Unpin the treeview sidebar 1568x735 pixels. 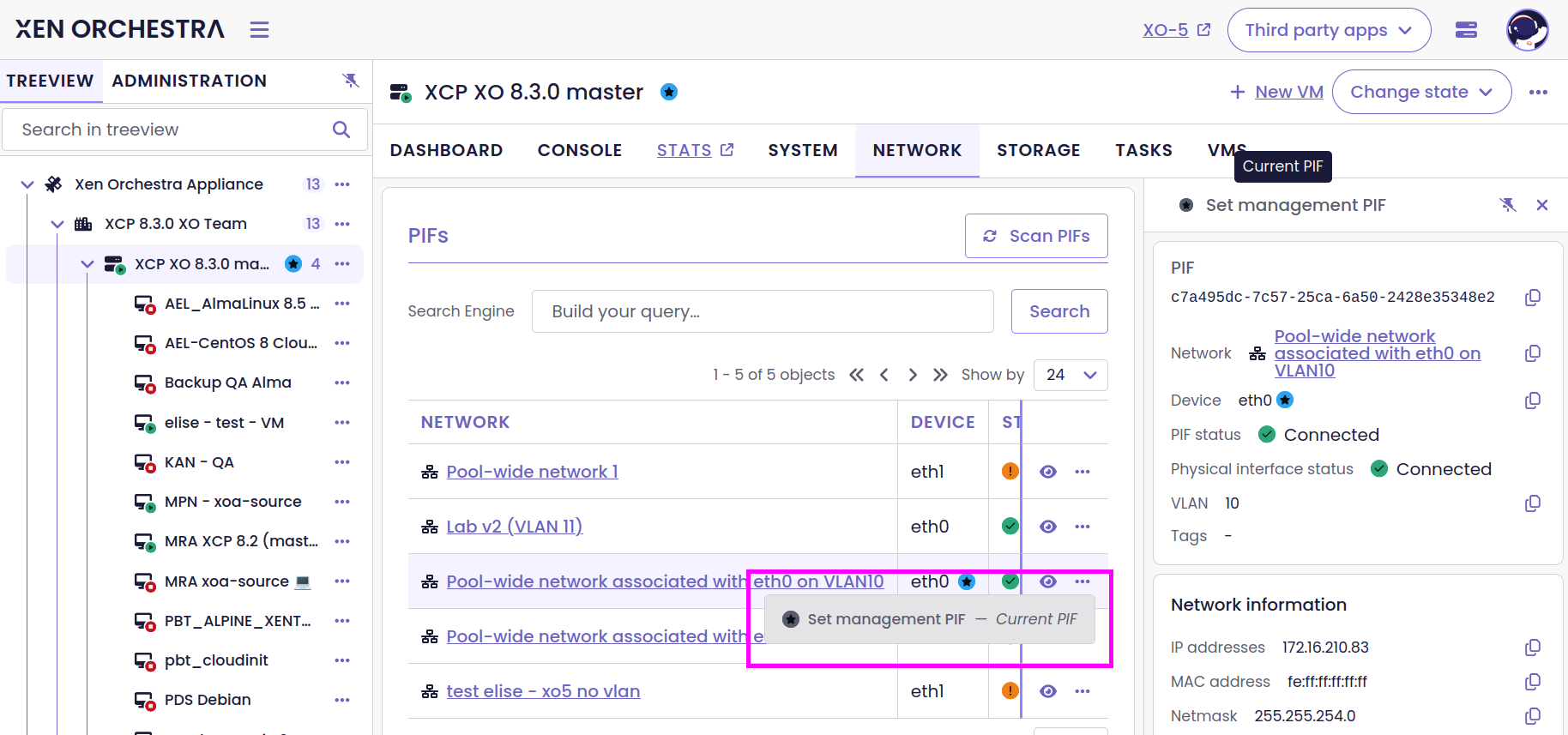click(351, 81)
